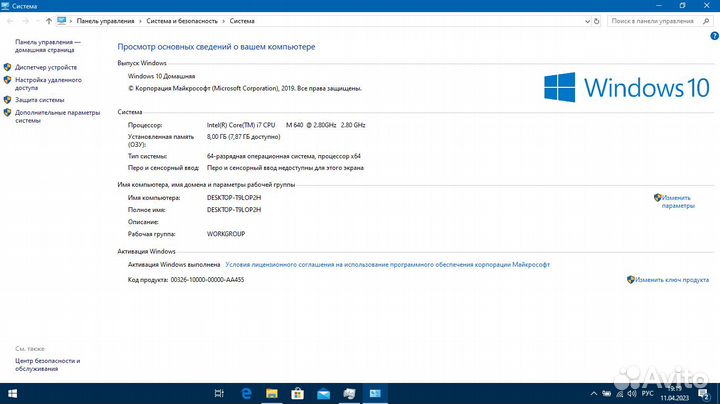Refresh the page using the address bar button

(x=597, y=20)
